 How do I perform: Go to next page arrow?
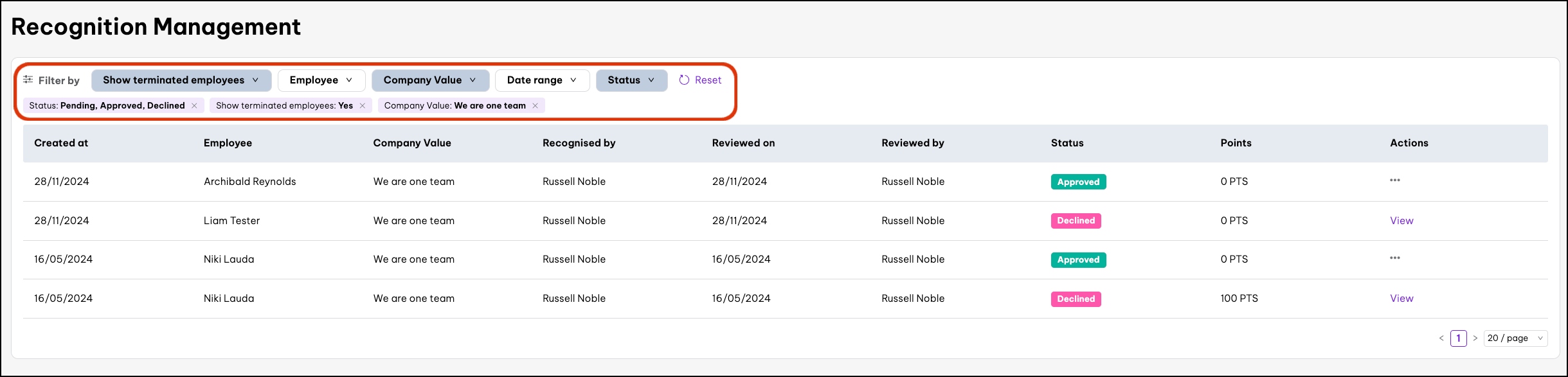[x=1475, y=338]
